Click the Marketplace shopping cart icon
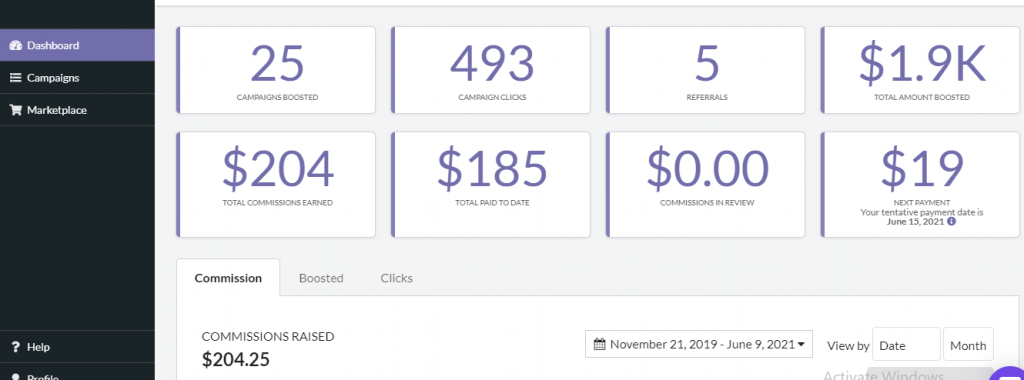1024x380 pixels. point(16,110)
